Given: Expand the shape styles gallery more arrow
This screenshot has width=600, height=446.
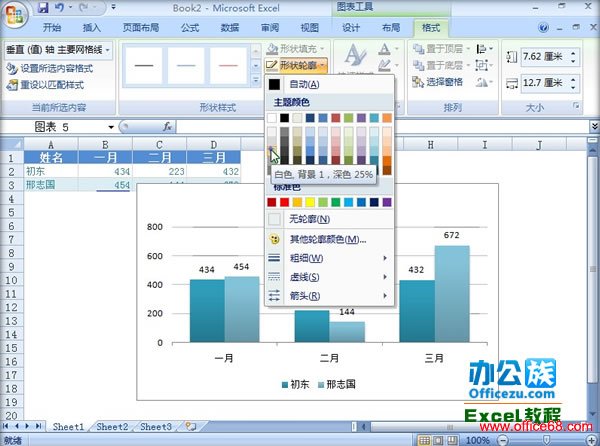Looking at the screenshot, I should pos(256,80).
